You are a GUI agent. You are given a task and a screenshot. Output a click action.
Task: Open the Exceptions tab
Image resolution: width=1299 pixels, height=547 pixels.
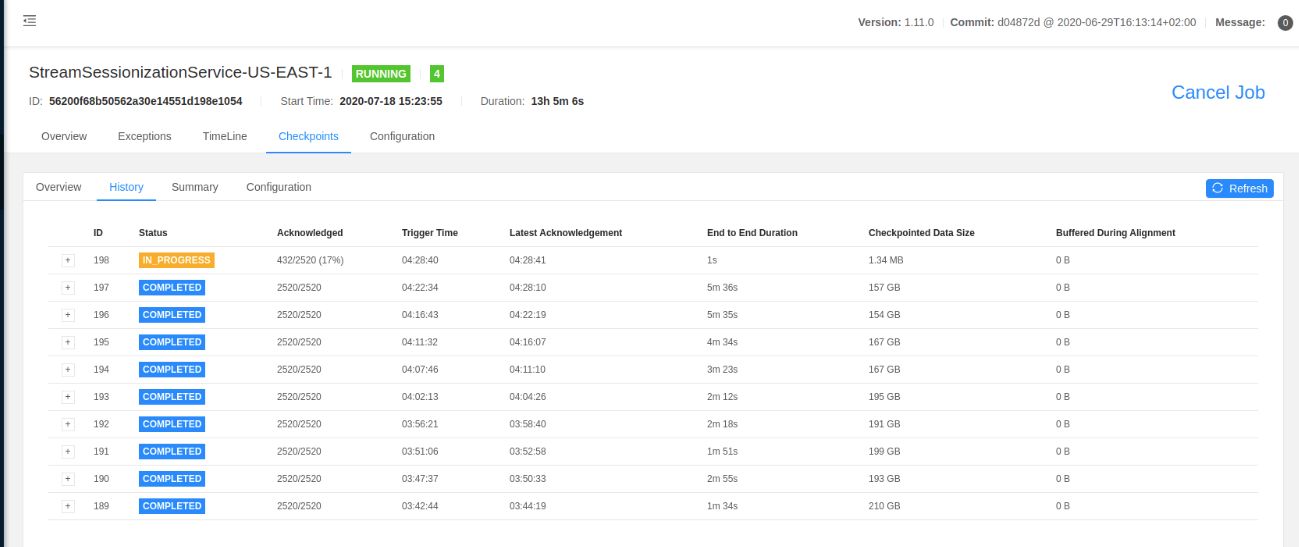point(144,136)
